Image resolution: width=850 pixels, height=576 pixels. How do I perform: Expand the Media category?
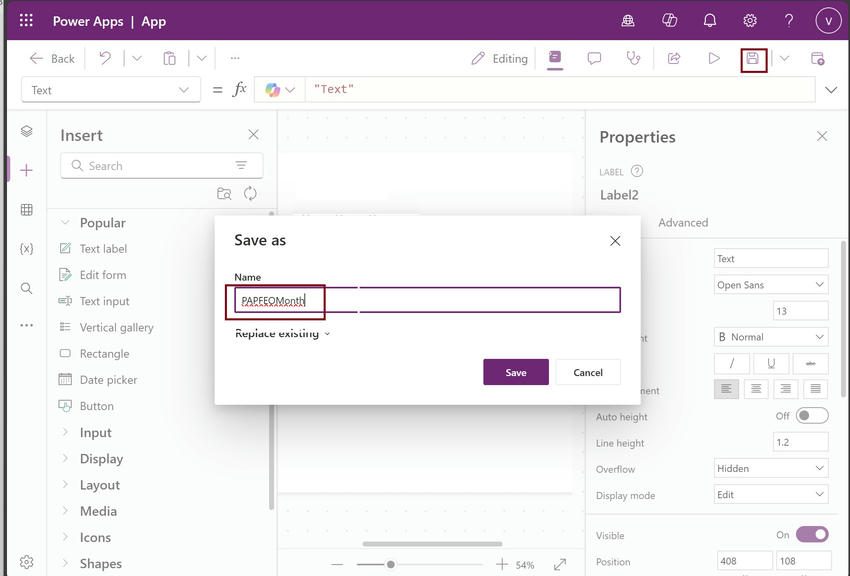[x=65, y=510]
